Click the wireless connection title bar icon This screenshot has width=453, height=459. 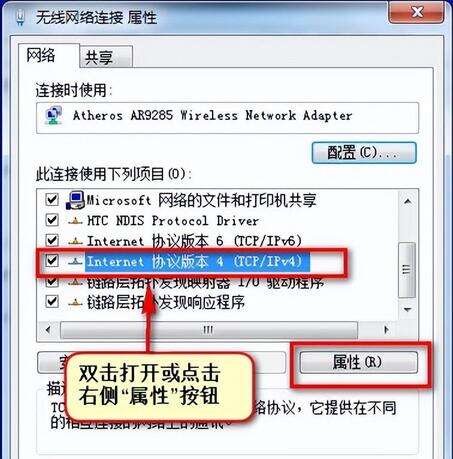point(21,17)
